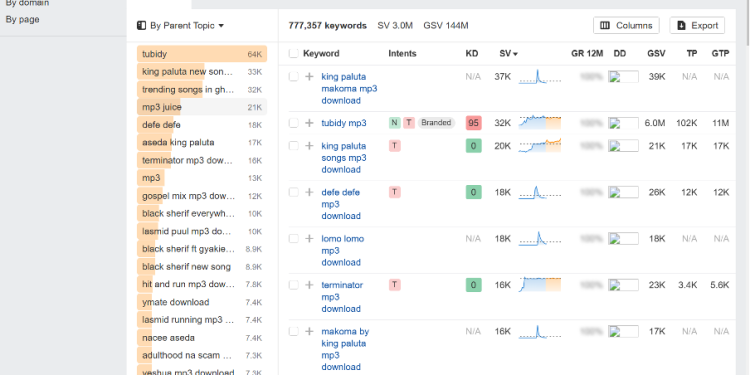This screenshot has height=375, width=750.
Task: Open the 'By Parent Topic' dropdown
Action: [180, 26]
